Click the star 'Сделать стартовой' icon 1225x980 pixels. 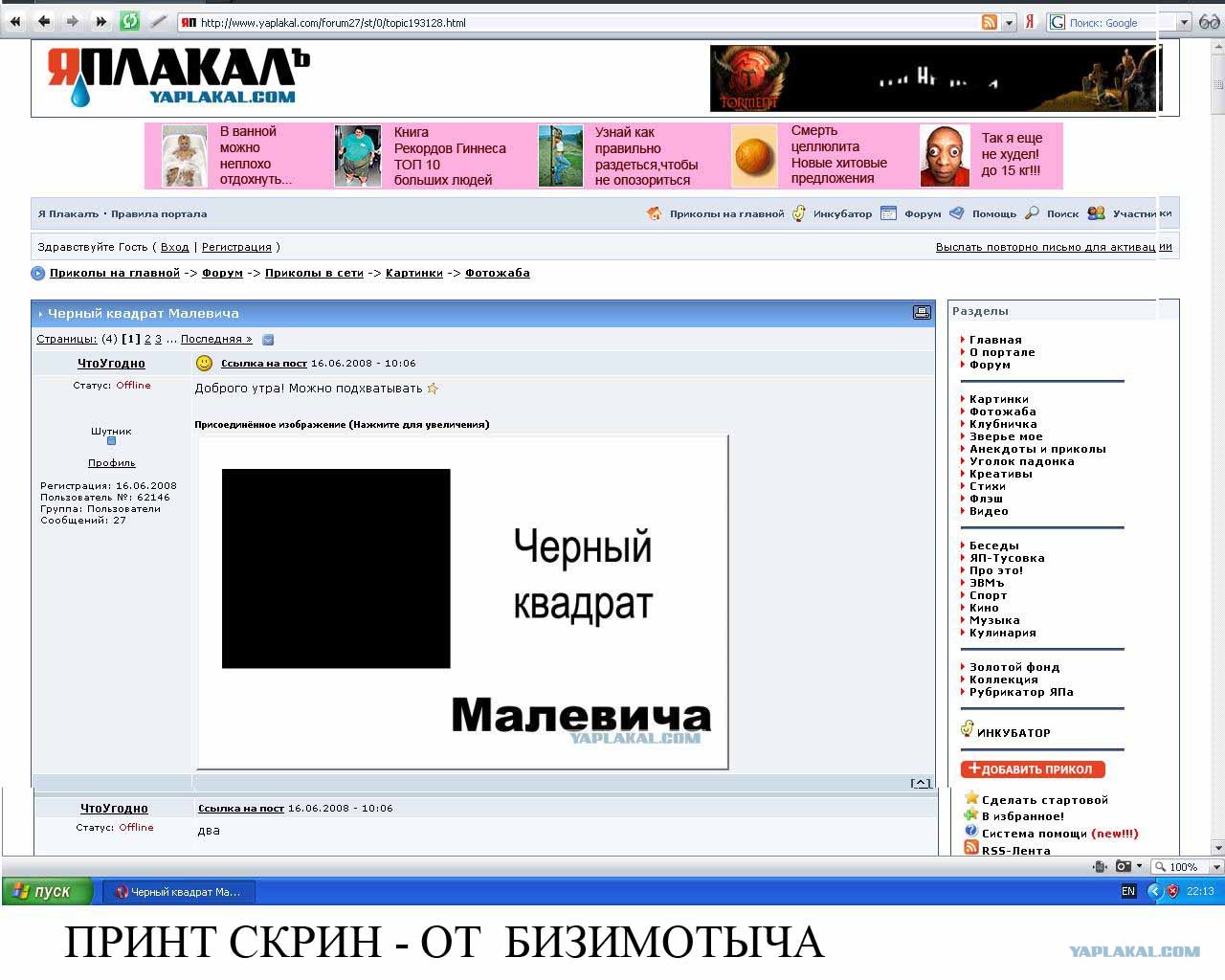pyautogui.click(x=972, y=798)
